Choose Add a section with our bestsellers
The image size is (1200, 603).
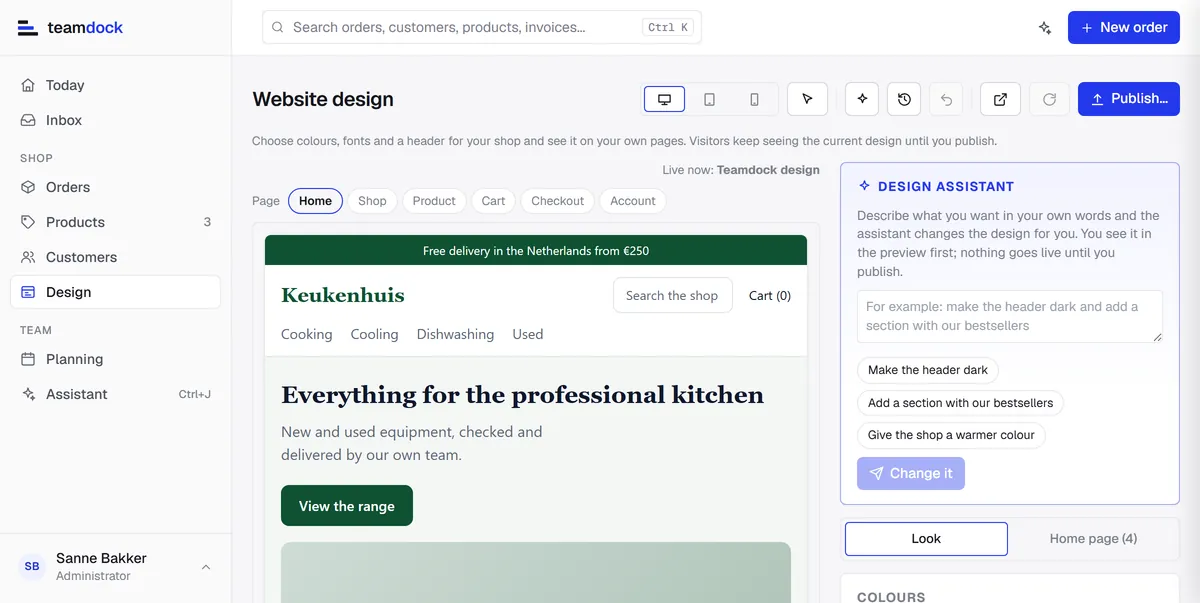point(960,403)
